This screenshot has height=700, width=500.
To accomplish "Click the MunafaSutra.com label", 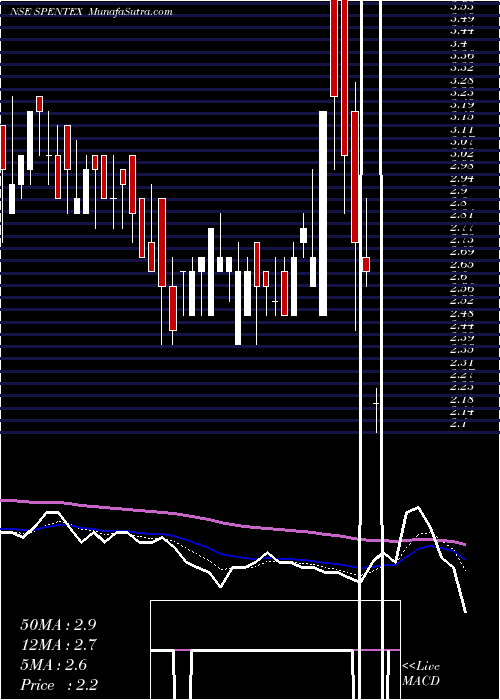I will click(130, 12).
